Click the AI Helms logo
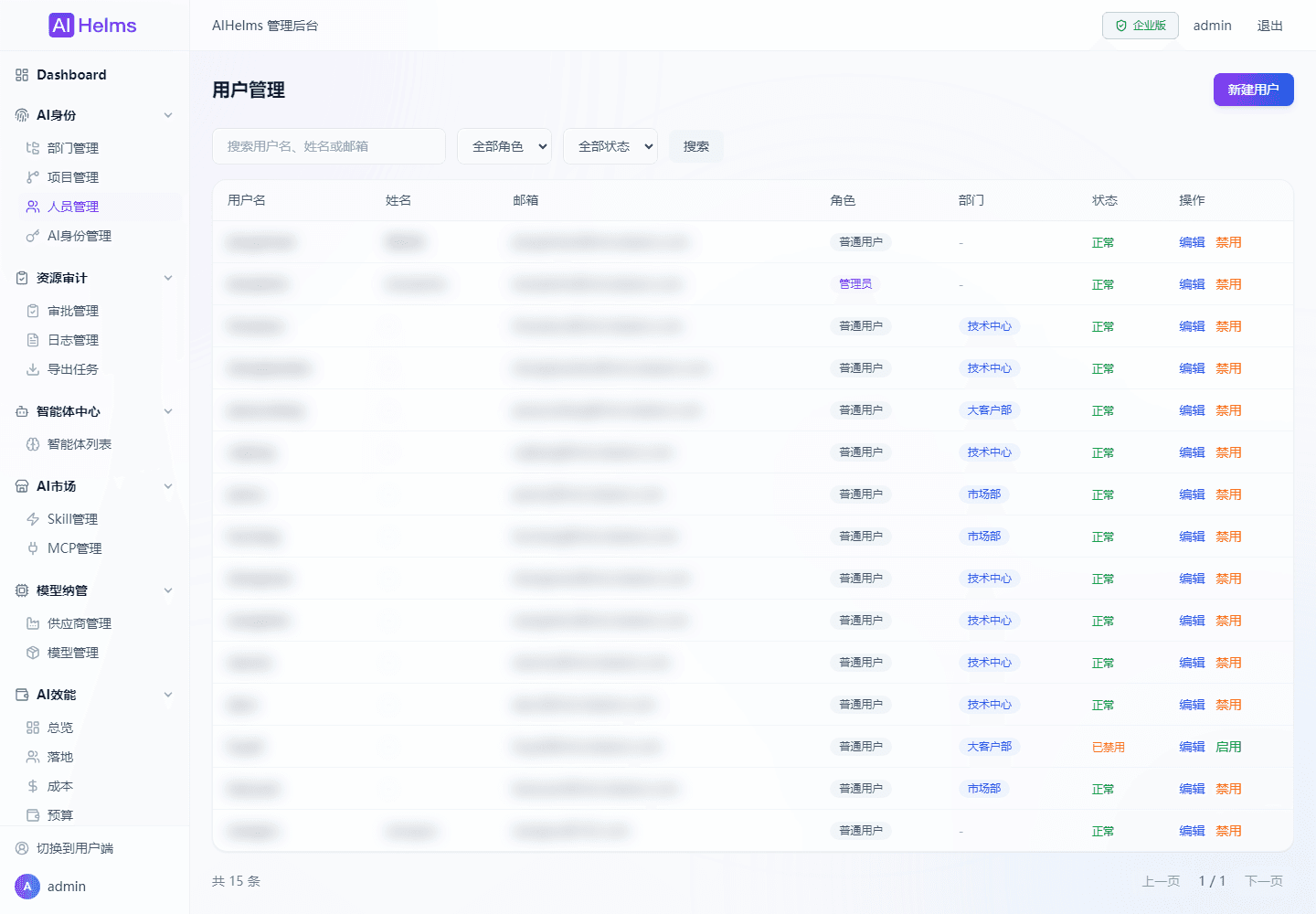Viewport: 1316px width, 914px height. [x=93, y=26]
